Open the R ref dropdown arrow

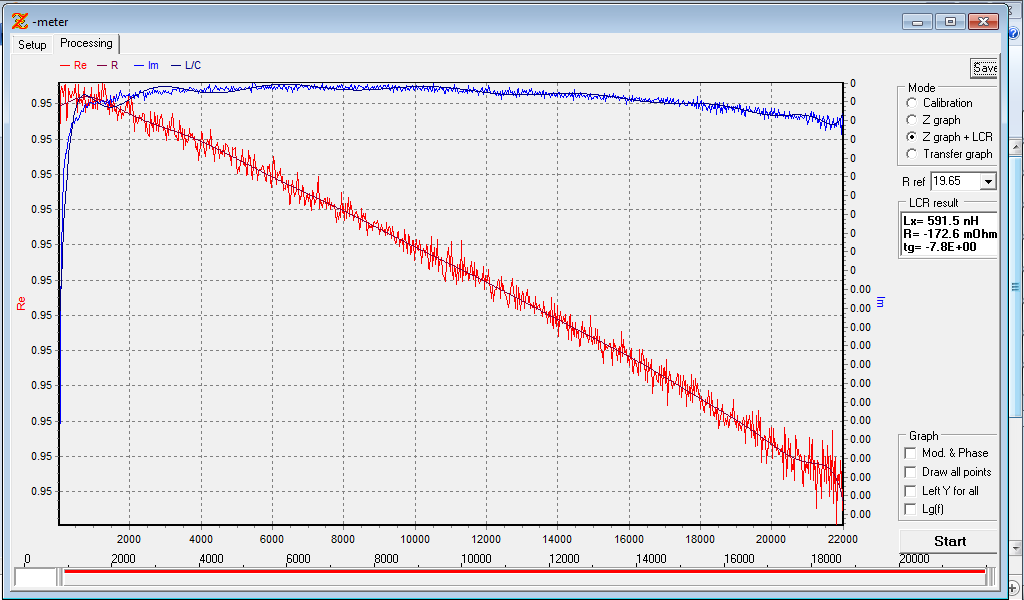pyautogui.click(x=988, y=181)
